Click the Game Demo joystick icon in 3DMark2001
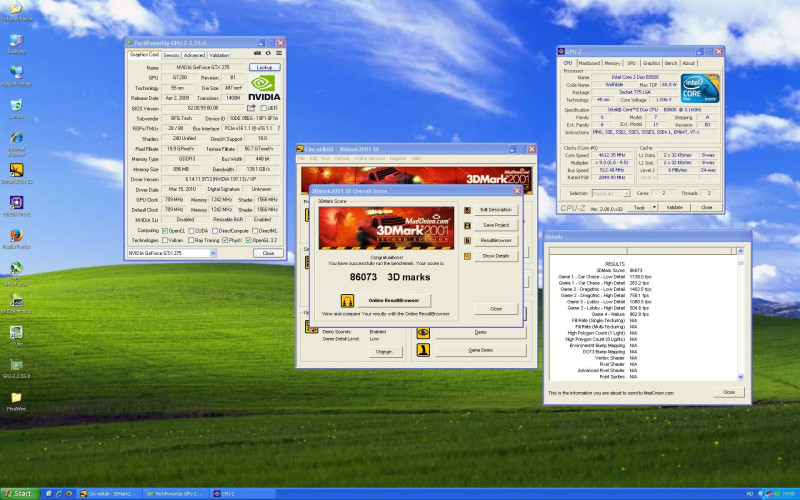Image resolution: width=800 pixels, height=500 pixels. 423,350
